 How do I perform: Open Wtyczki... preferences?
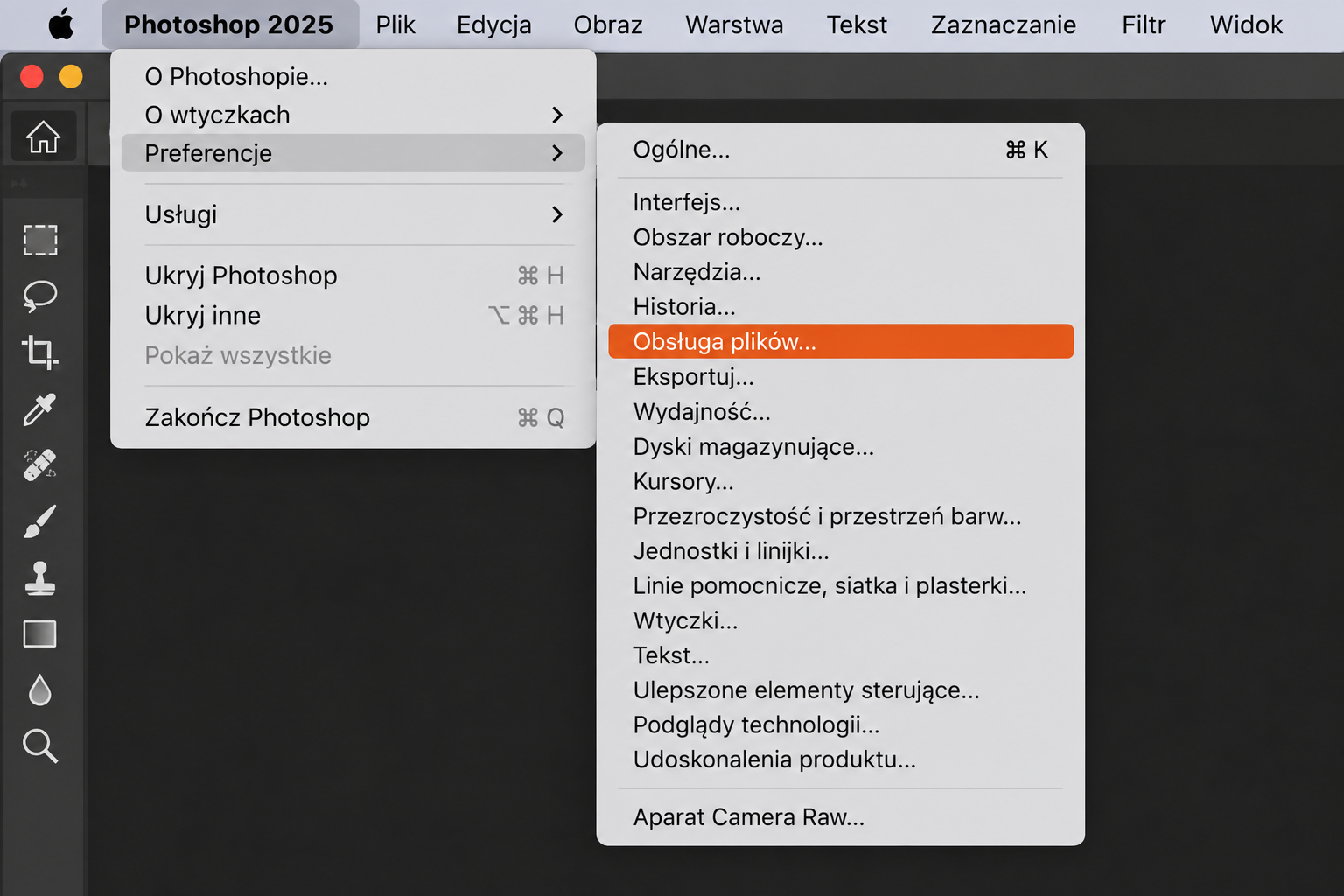[841, 620]
